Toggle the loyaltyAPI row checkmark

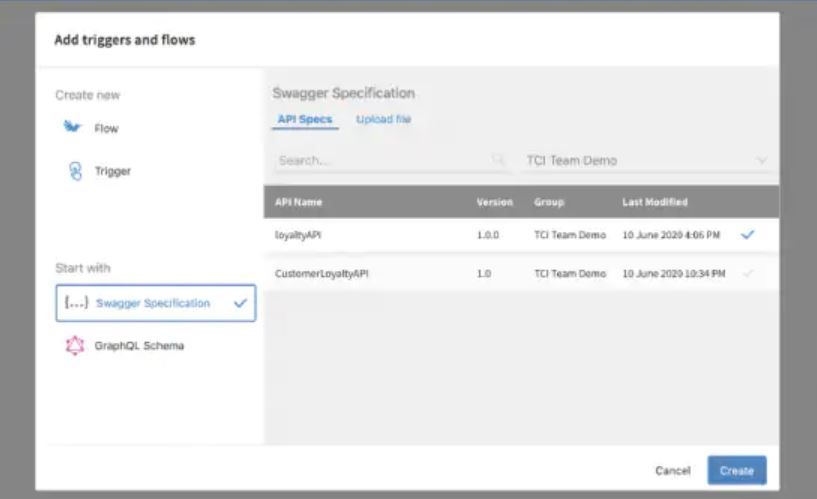point(747,234)
